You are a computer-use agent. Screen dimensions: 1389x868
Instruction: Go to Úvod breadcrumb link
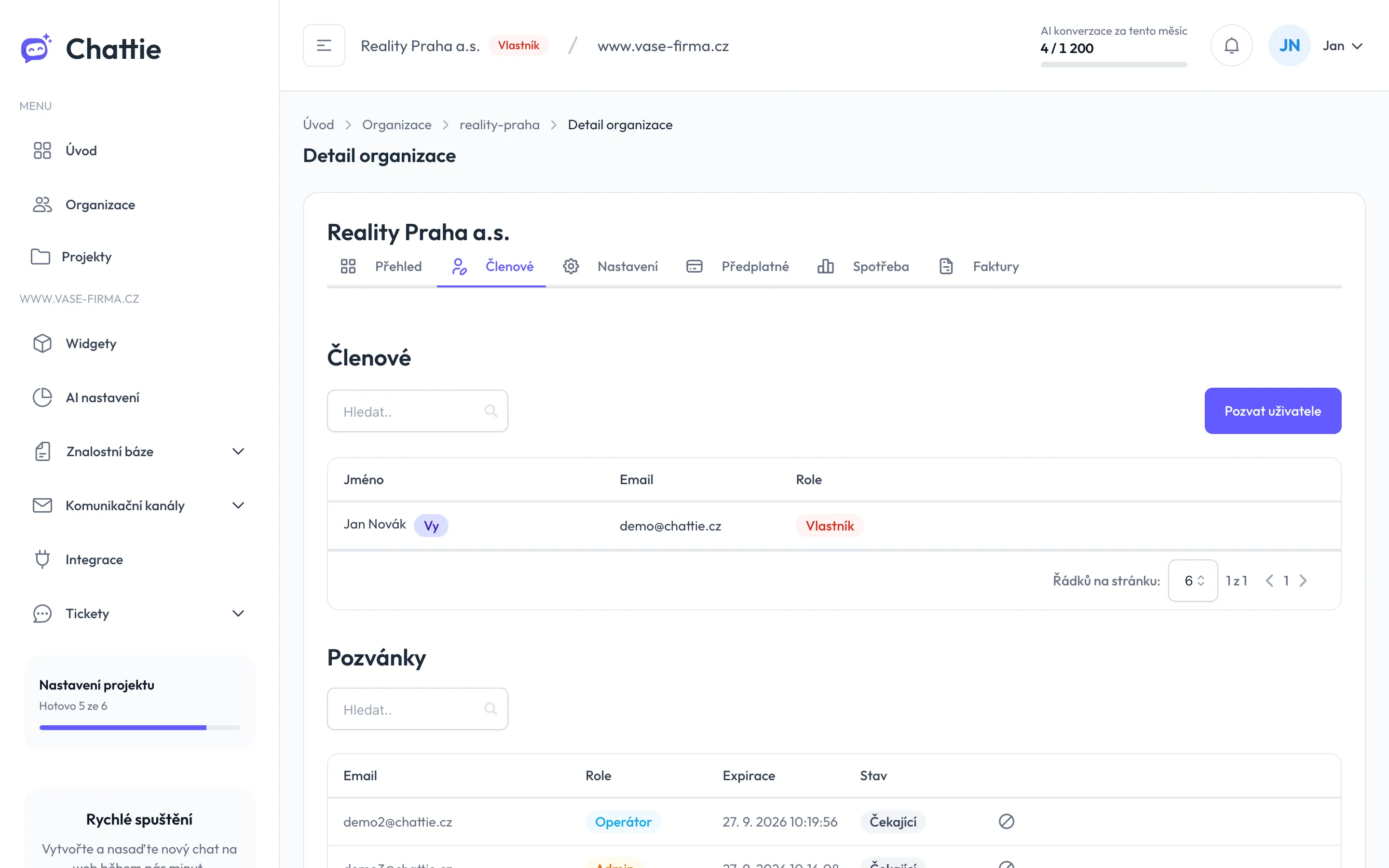click(x=318, y=124)
